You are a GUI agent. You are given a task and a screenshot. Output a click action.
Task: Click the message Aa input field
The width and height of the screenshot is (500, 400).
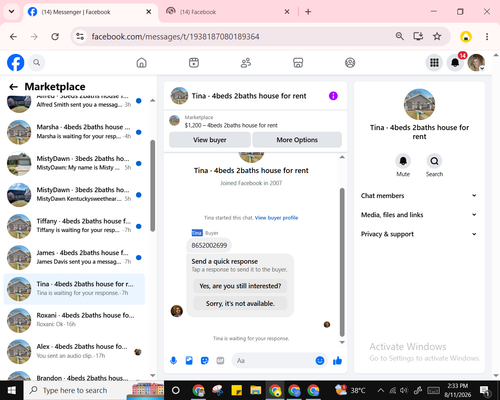click(273, 360)
